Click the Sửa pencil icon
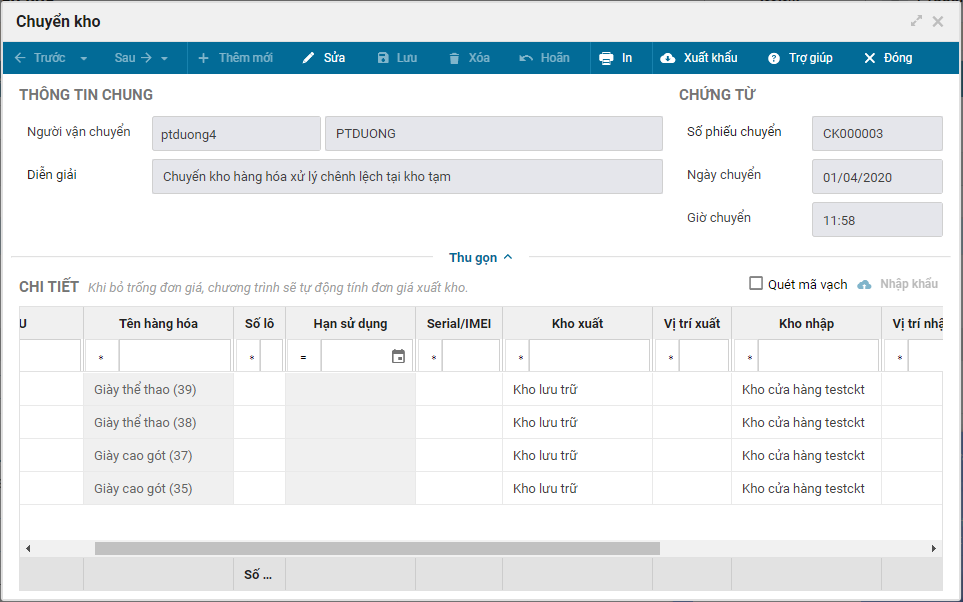This screenshot has height=602, width=963. pyautogui.click(x=308, y=58)
